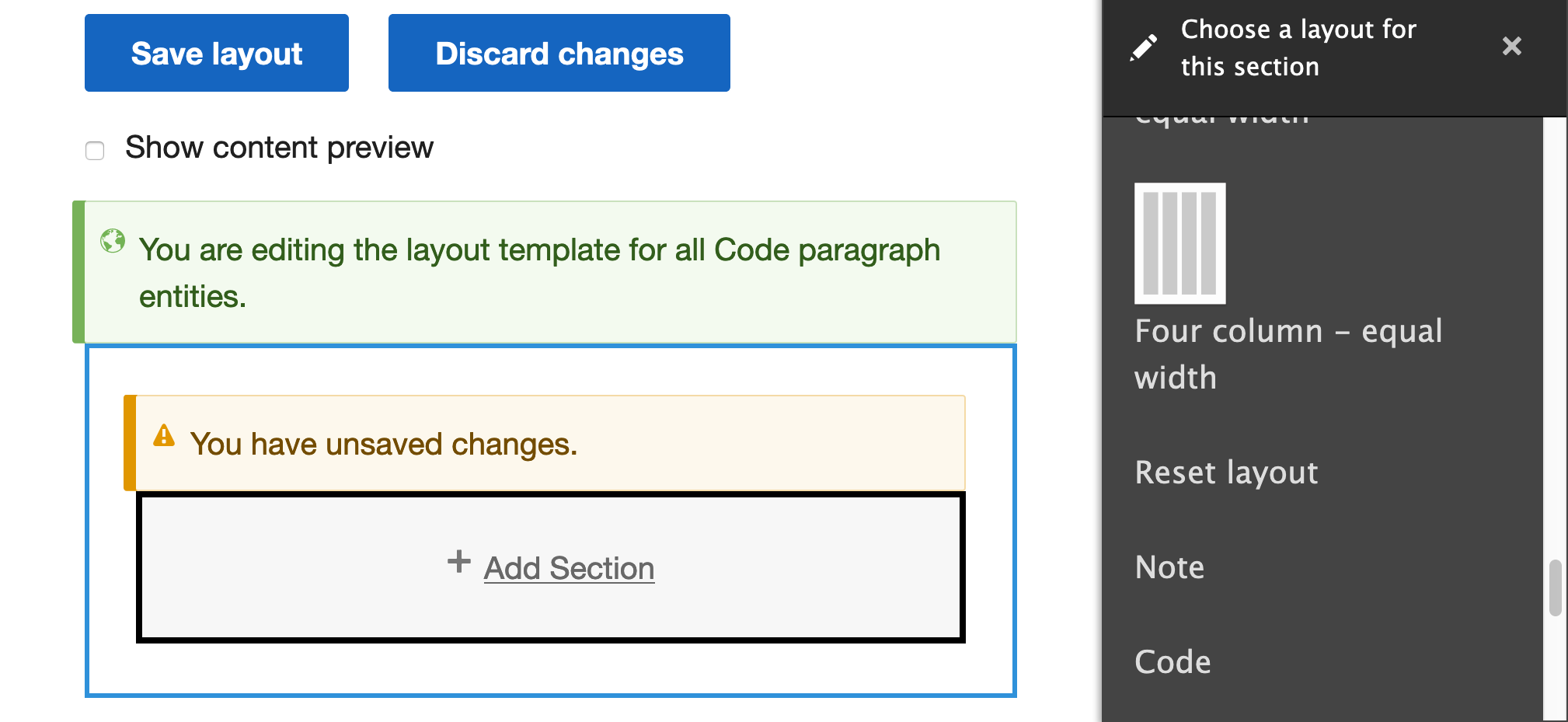Image resolution: width=1568 pixels, height=722 pixels.
Task: Click Discard changes
Action: (559, 52)
